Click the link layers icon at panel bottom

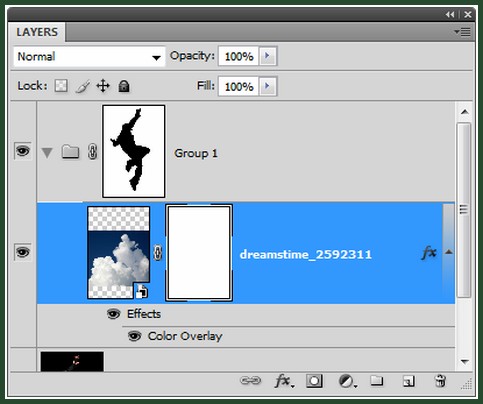point(251,380)
